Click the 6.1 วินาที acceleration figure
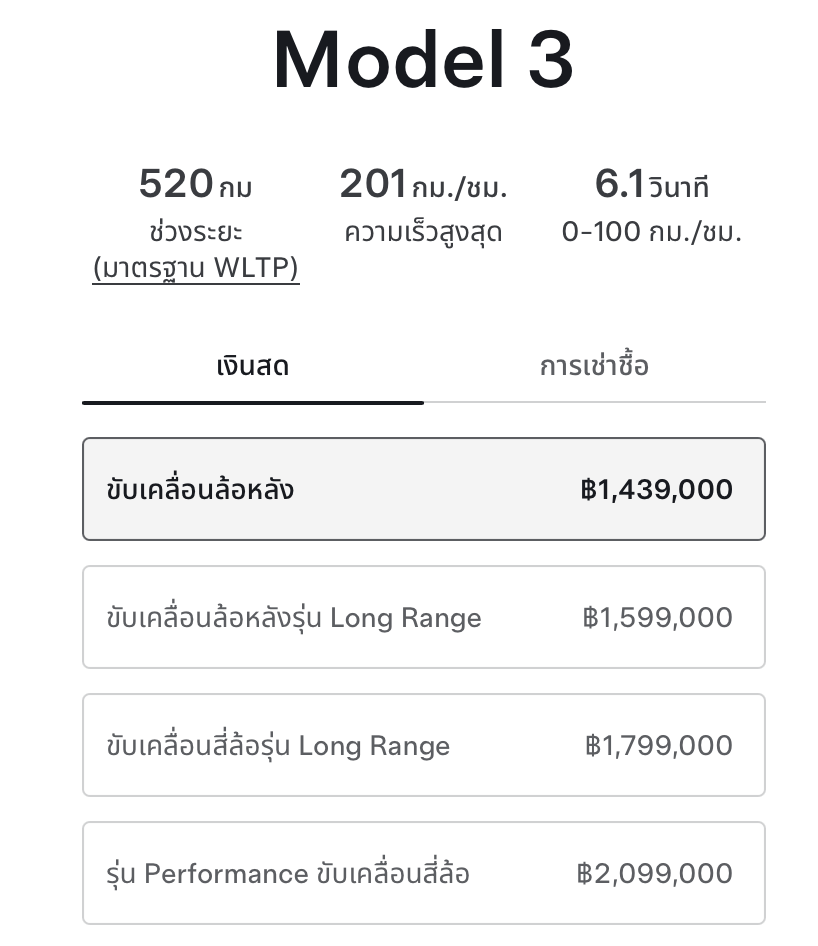 (x=651, y=185)
